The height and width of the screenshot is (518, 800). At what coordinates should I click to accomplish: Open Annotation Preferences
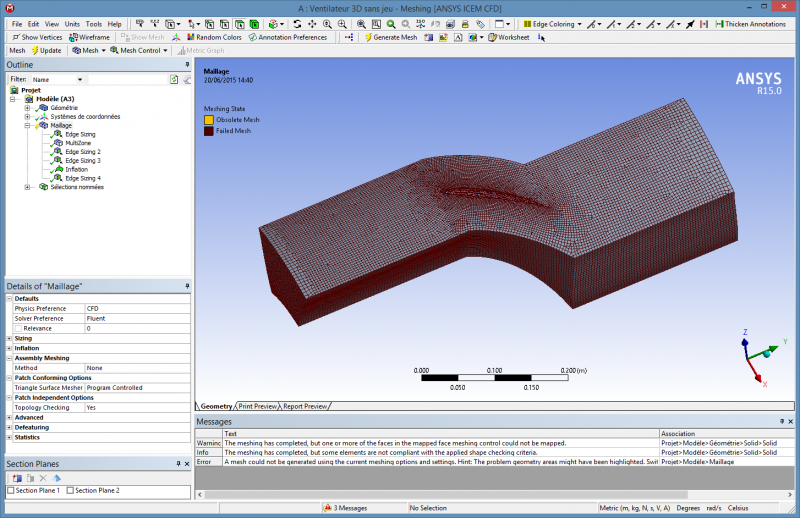tap(287, 37)
